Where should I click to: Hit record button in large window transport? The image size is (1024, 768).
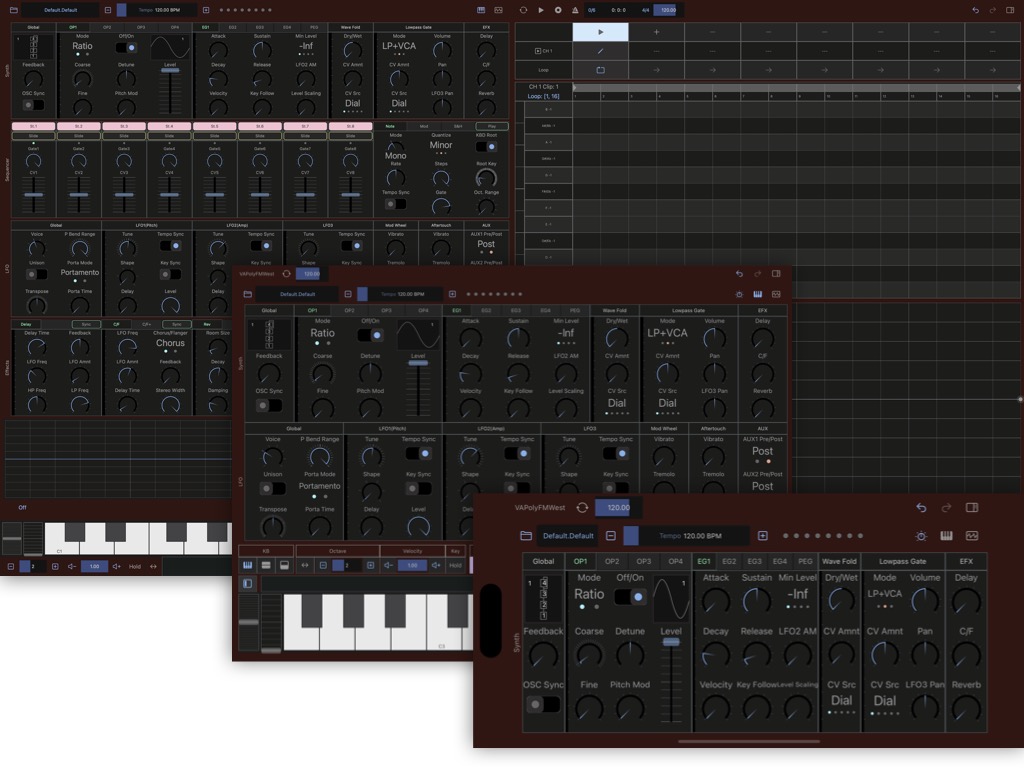(558, 10)
